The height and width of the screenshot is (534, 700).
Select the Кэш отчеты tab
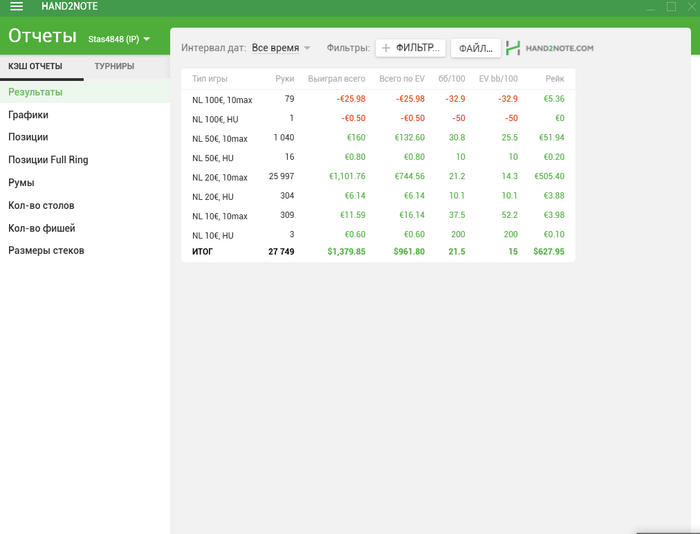point(36,67)
